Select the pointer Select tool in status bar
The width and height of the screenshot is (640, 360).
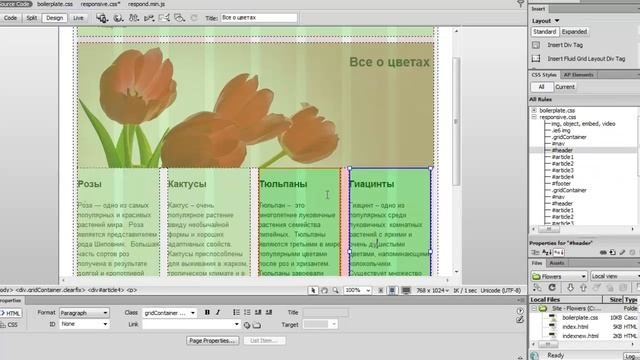(313, 290)
